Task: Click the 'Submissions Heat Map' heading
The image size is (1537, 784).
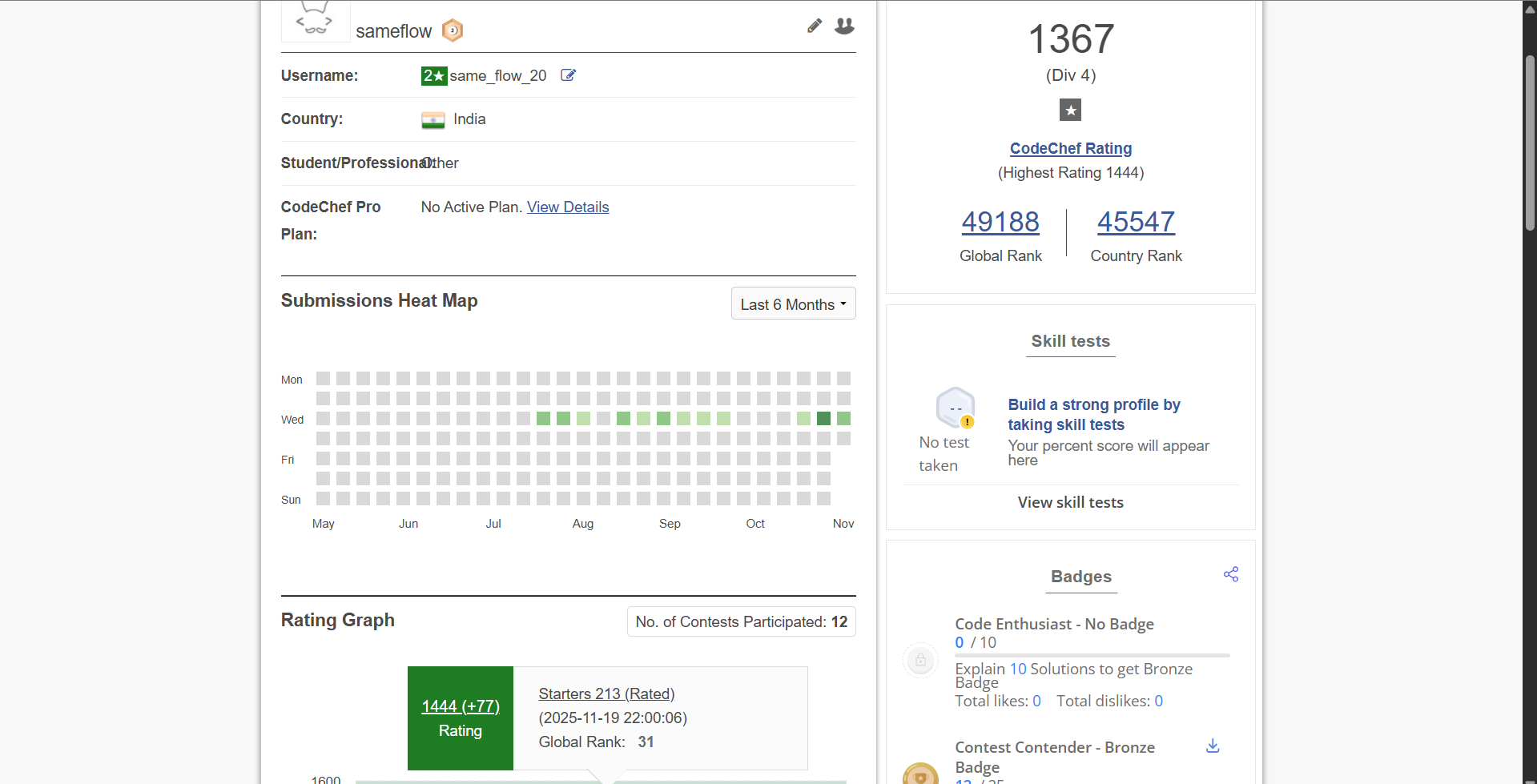Action: pyautogui.click(x=379, y=300)
